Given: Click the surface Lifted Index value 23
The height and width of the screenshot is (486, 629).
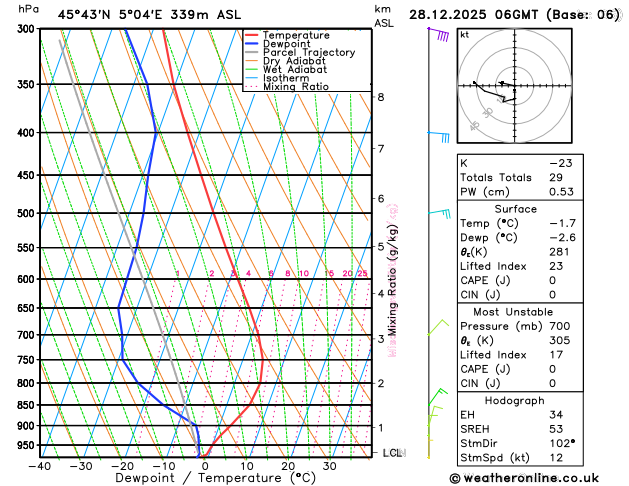Looking at the screenshot, I should click(556, 266).
